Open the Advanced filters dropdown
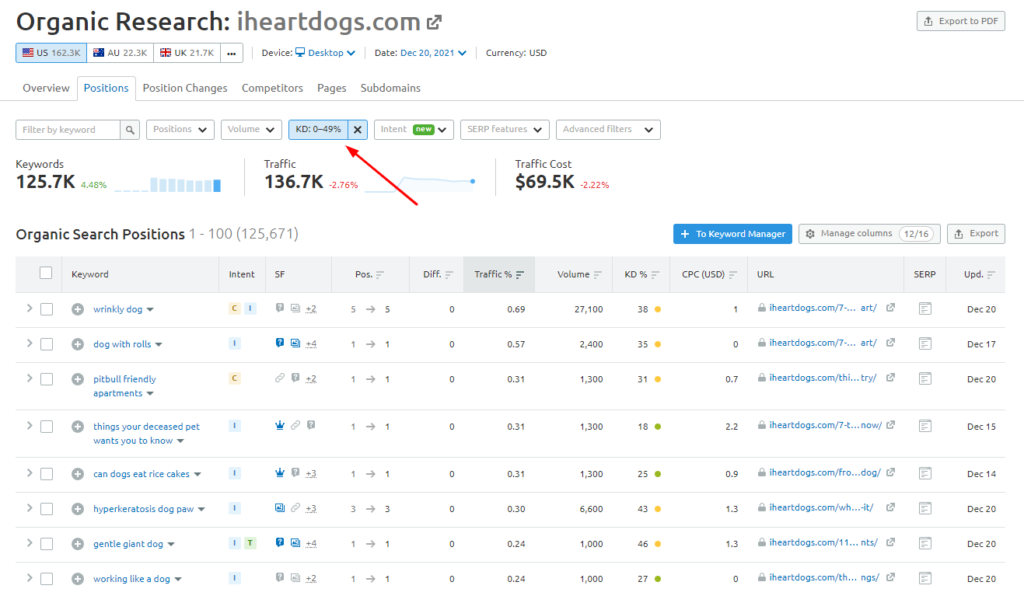 pyautogui.click(x=608, y=130)
